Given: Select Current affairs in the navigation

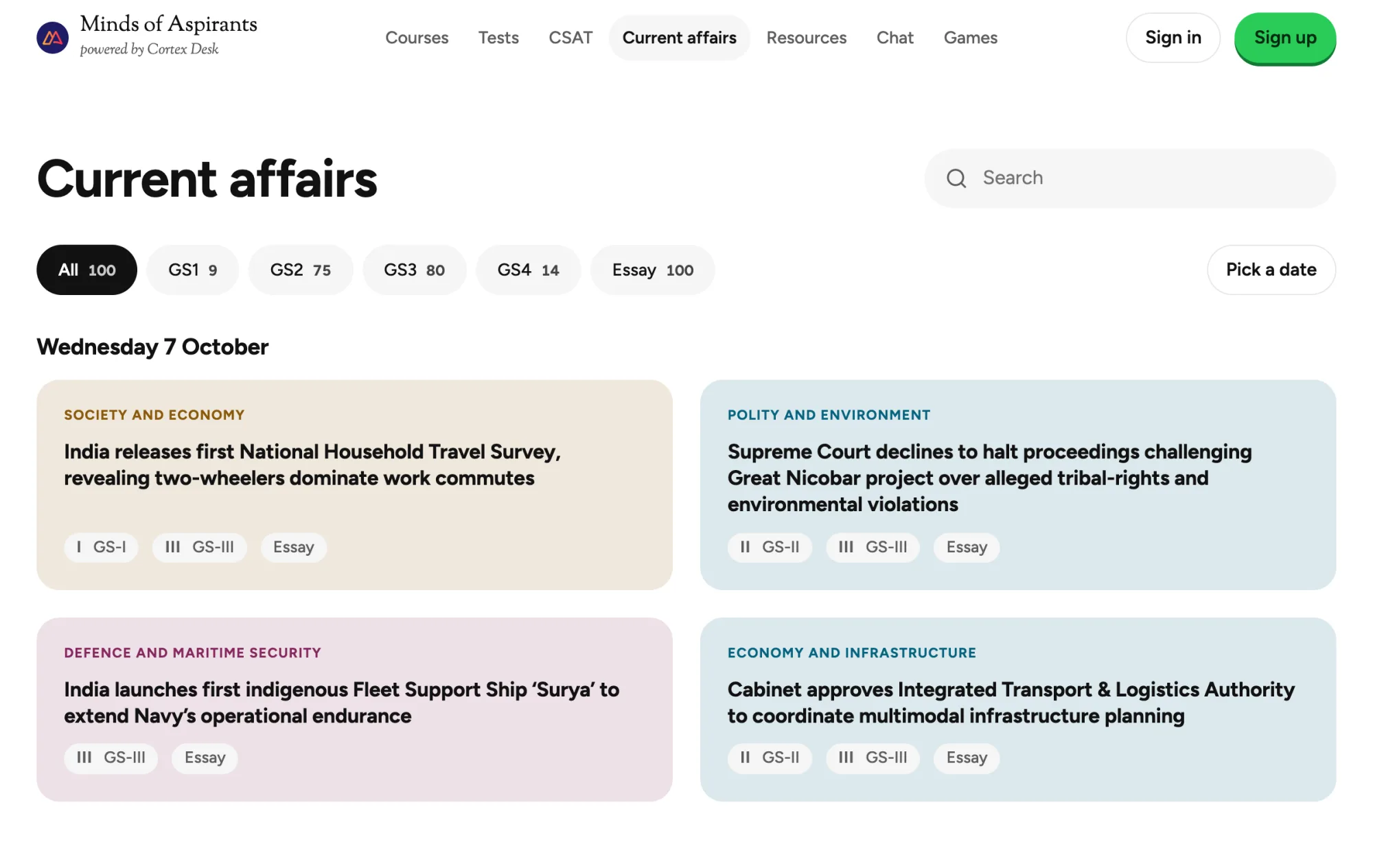Looking at the screenshot, I should [680, 38].
